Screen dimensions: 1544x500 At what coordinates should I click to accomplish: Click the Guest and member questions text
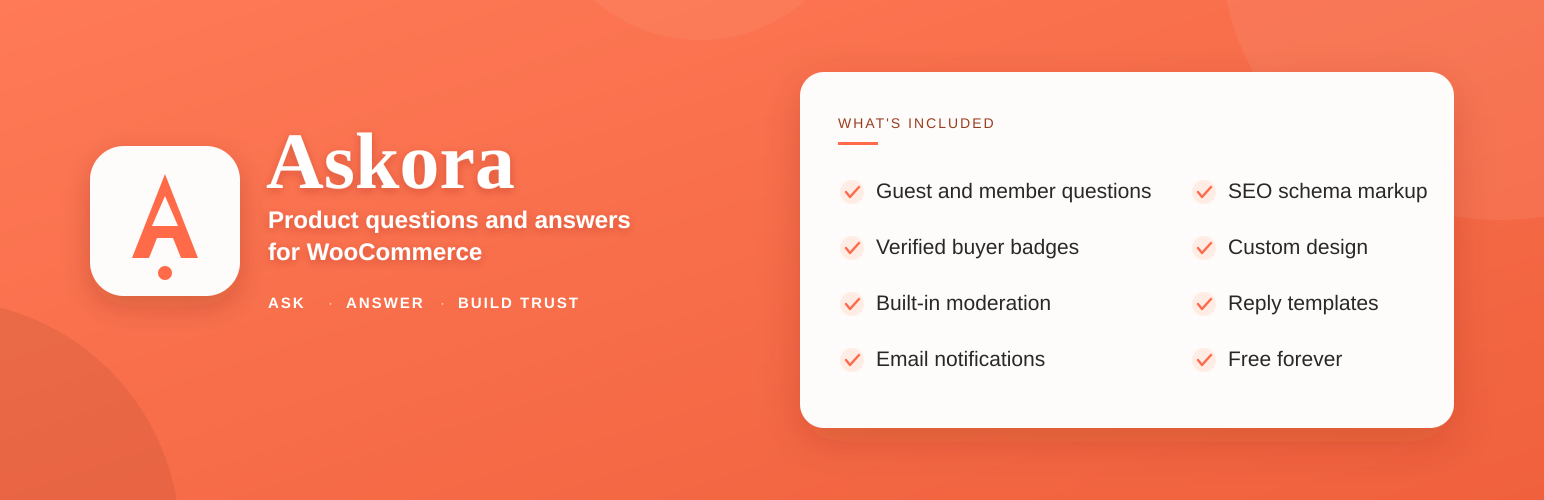1013,191
